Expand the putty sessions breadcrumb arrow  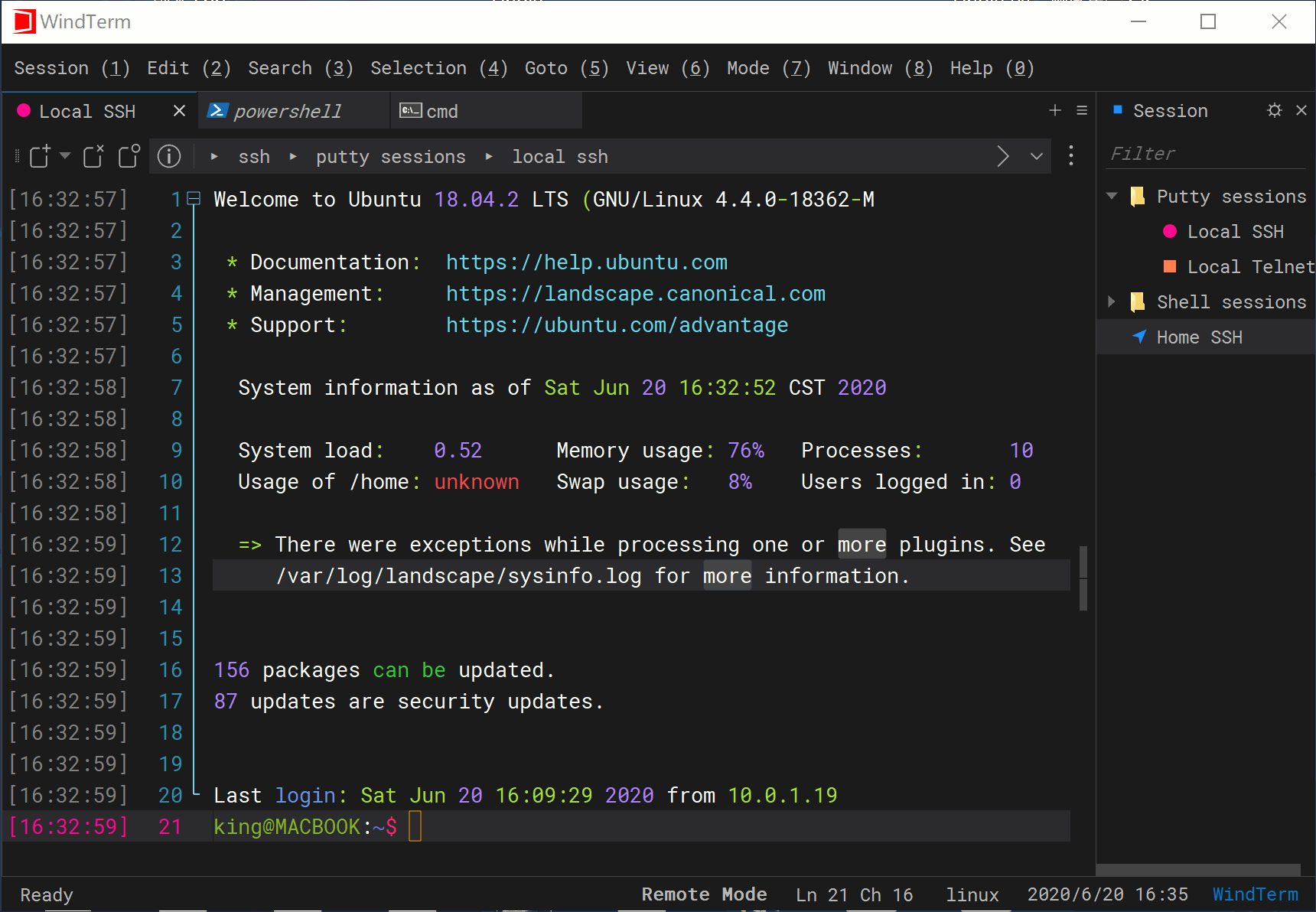pos(293,157)
